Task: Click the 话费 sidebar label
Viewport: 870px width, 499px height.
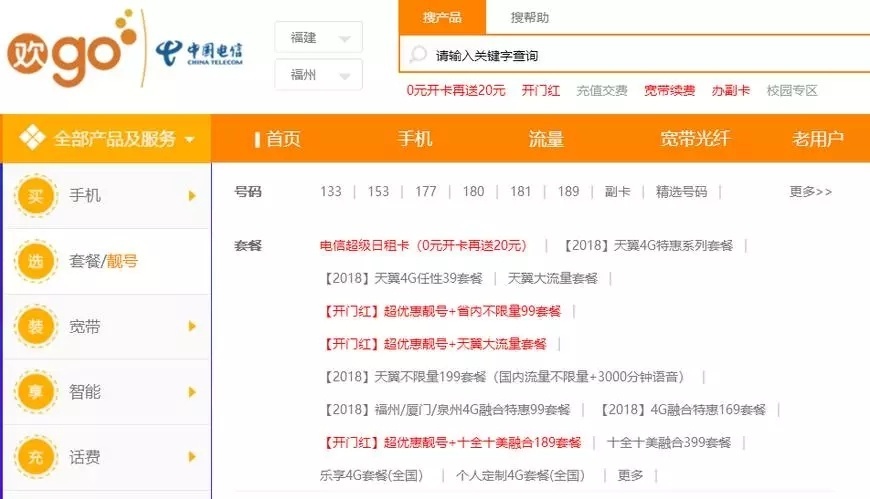Action: click(x=85, y=457)
